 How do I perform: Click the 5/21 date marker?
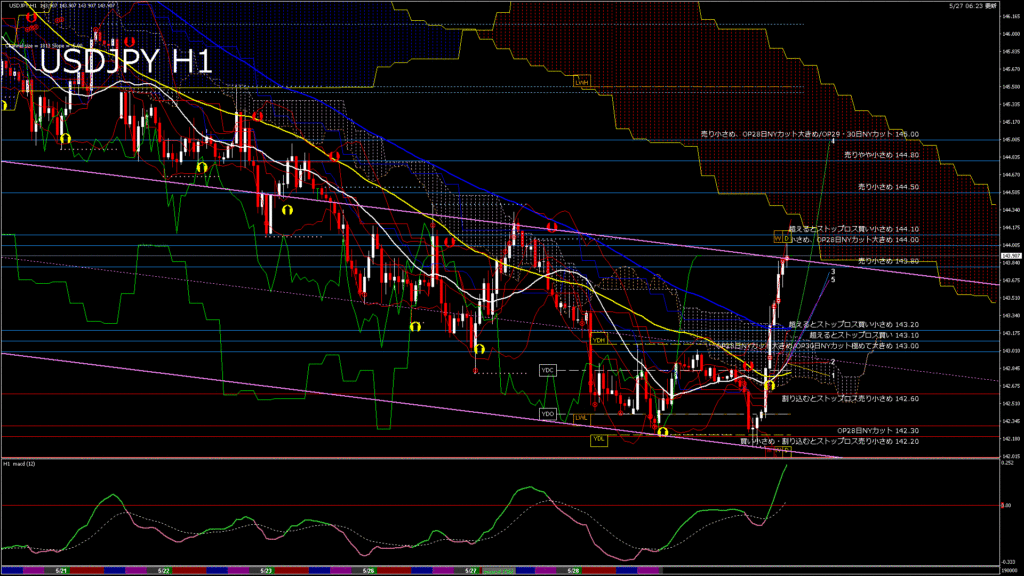pyautogui.click(x=61, y=571)
